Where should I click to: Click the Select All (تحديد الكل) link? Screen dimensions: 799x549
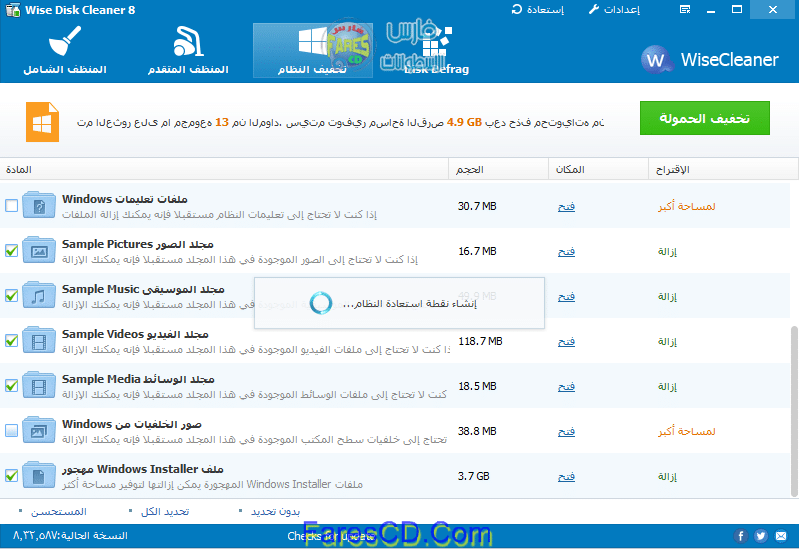pyautogui.click(x=165, y=512)
